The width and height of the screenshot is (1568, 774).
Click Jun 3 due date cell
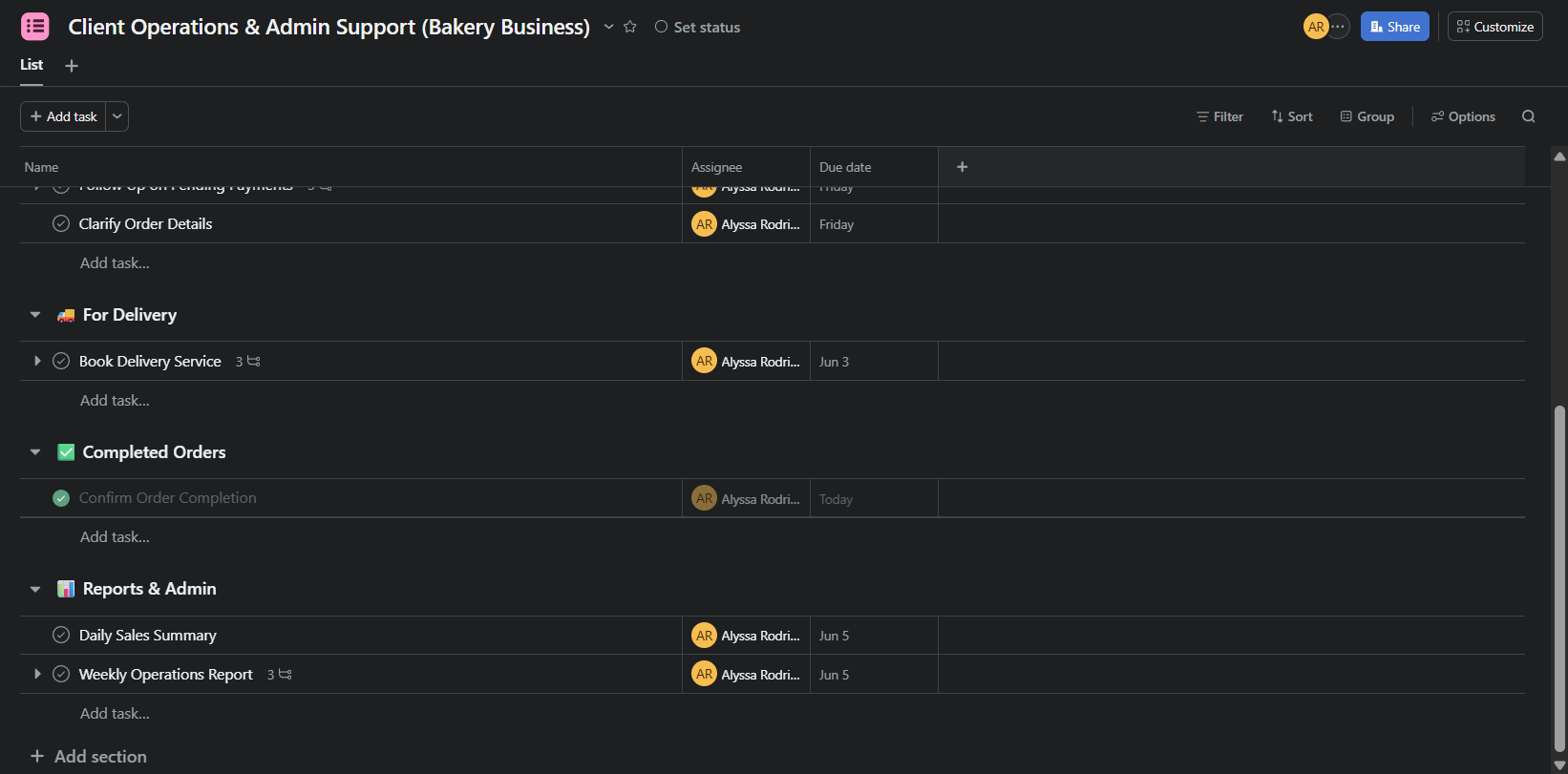(x=874, y=362)
